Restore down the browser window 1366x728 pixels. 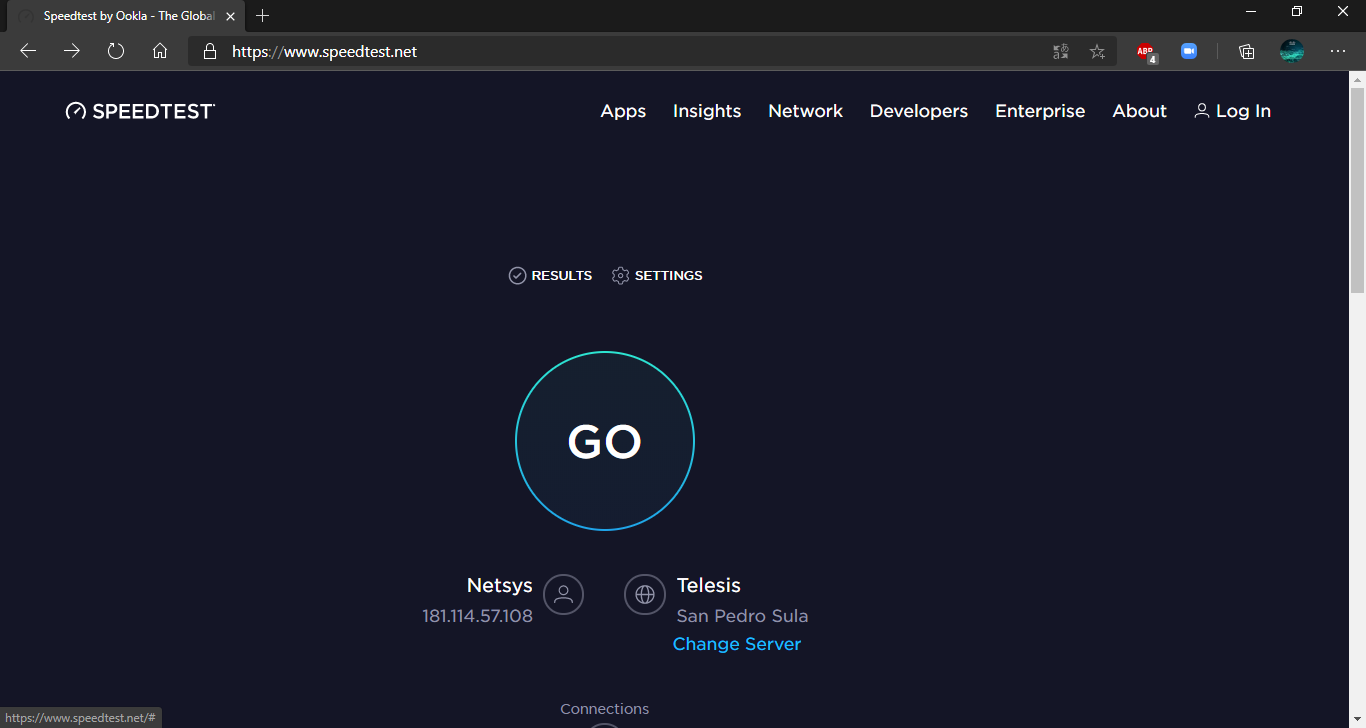click(x=1297, y=11)
